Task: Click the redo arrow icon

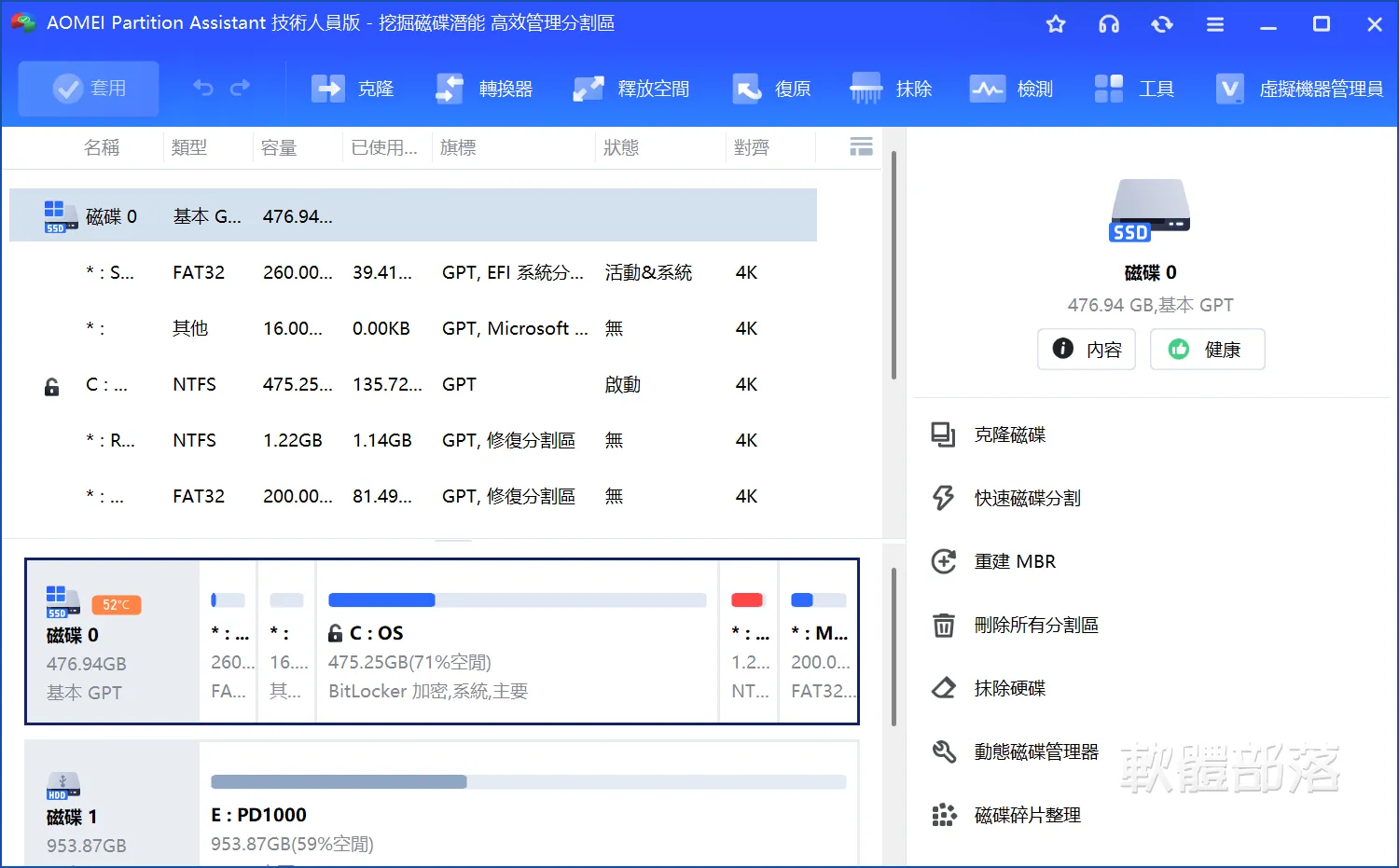Action: pos(240,88)
